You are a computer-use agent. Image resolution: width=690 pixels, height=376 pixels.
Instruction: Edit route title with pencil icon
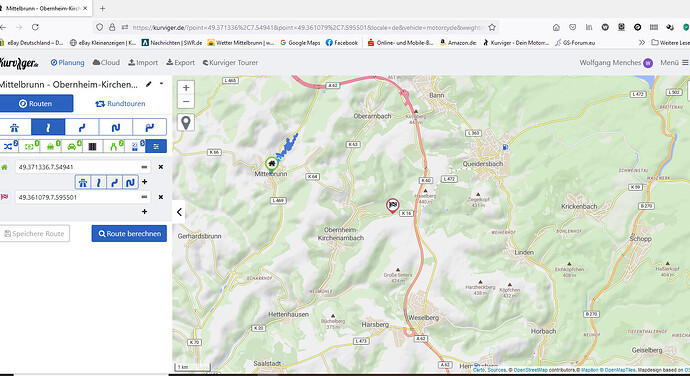149,84
